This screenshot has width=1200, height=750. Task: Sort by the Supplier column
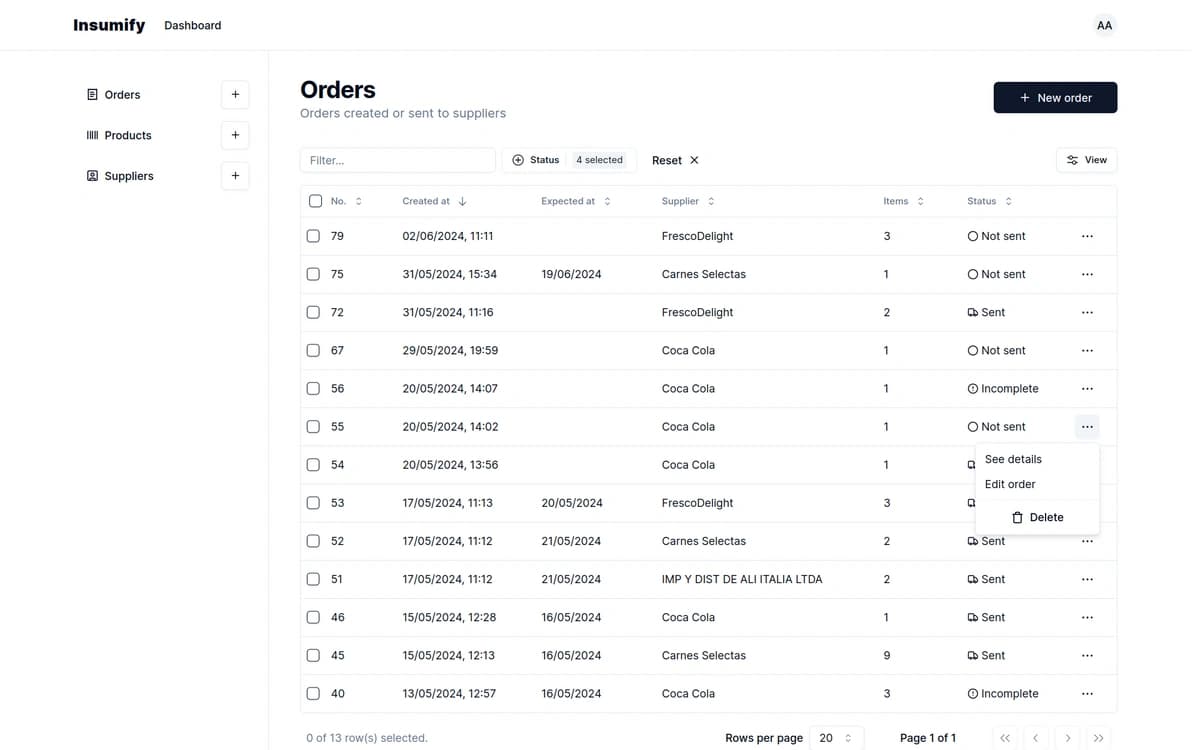[688, 201]
